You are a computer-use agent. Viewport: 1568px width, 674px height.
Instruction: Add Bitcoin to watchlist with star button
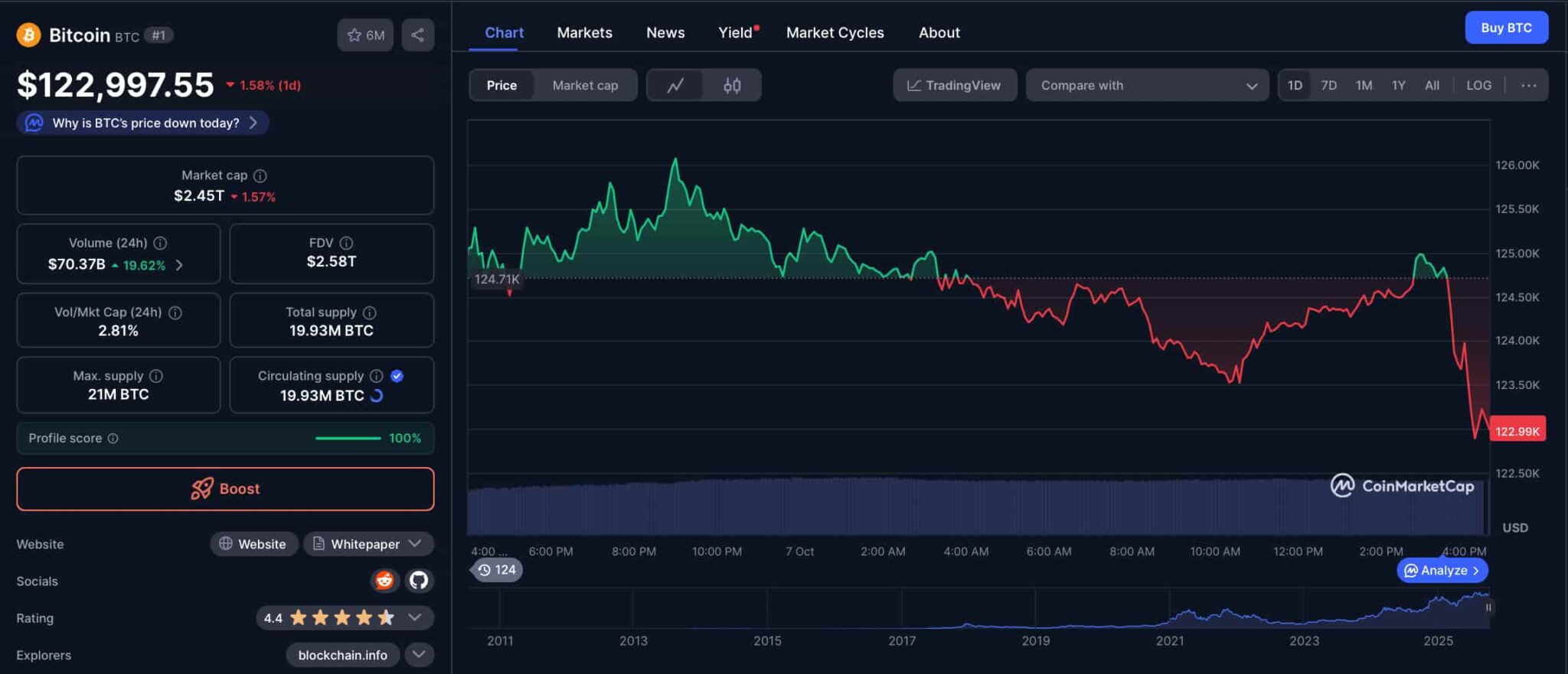[365, 35]
